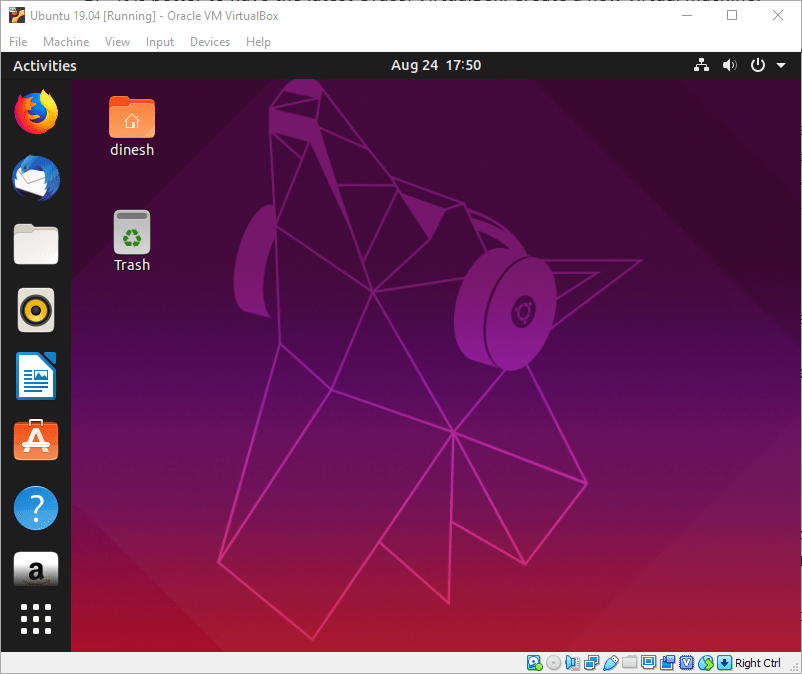
Task: Launch the Amazon shortcut
Action: pos(36,570)
